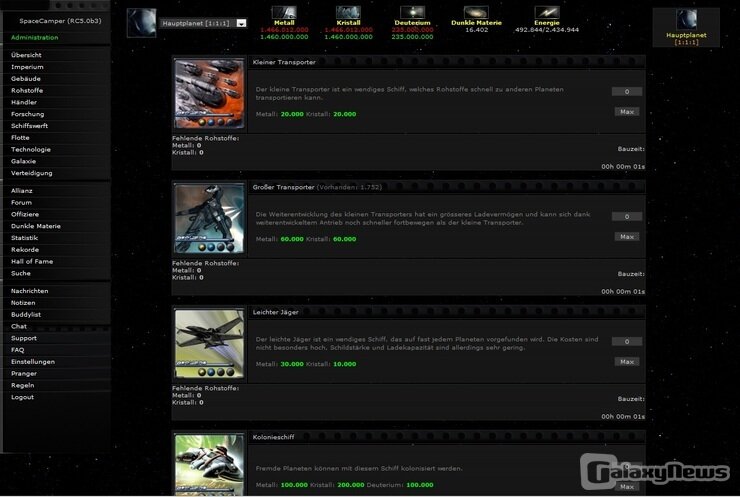The width and height of the screenshot is (740, 497).
Task: Open Flotte menu entry
Action: point(20,138)
